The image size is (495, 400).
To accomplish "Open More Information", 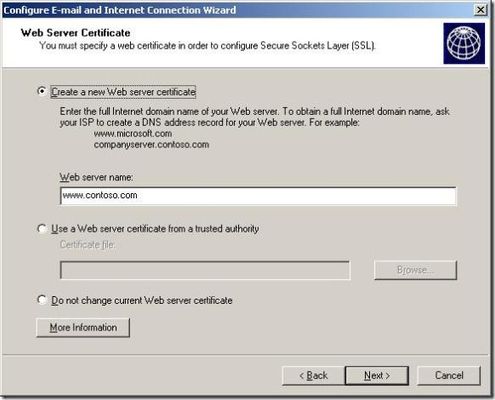I will (x=83, y=327).
